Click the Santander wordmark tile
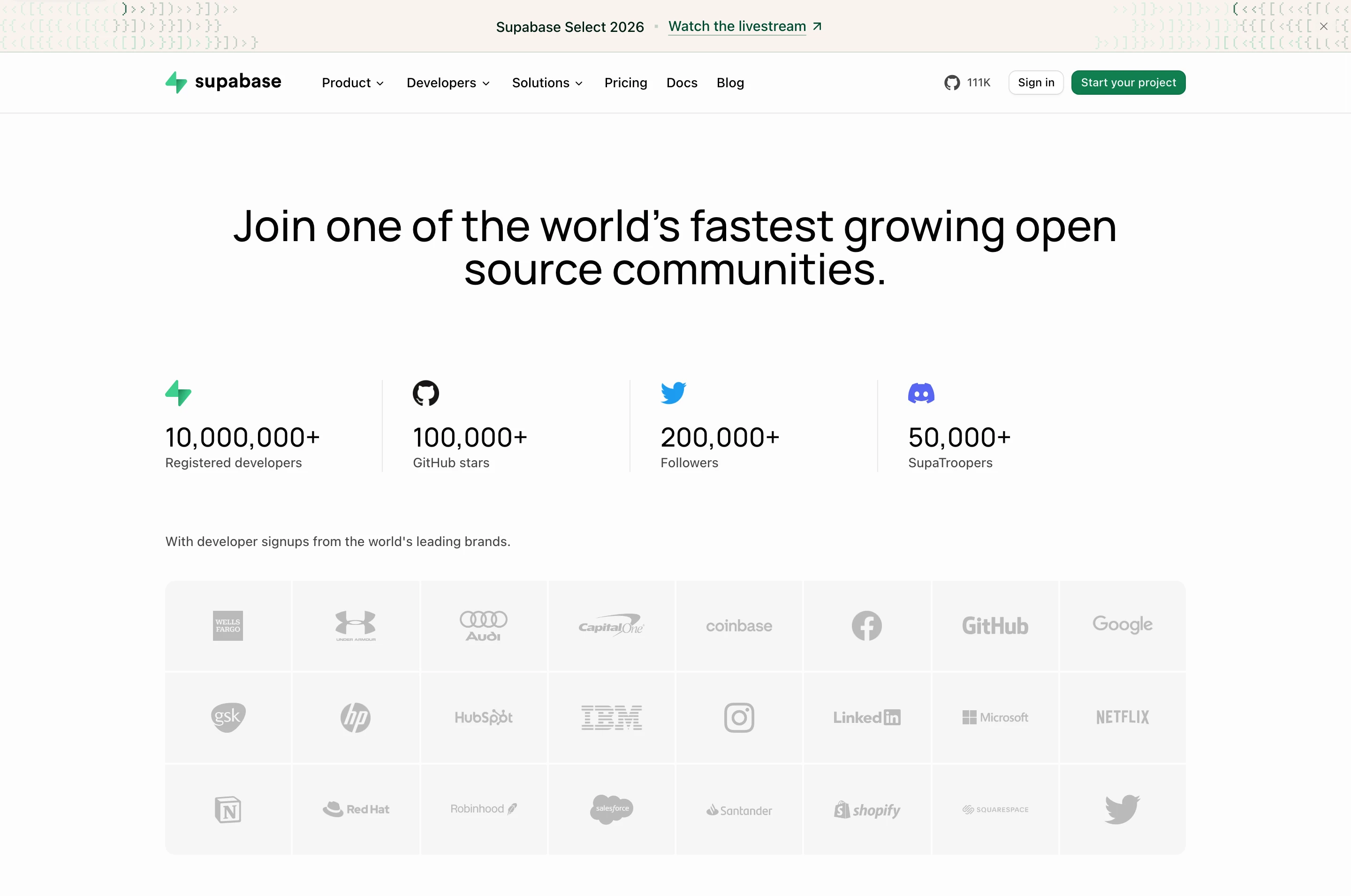Image resolution: width=1351 pixels, height=896 pixels. coord(739,810)
